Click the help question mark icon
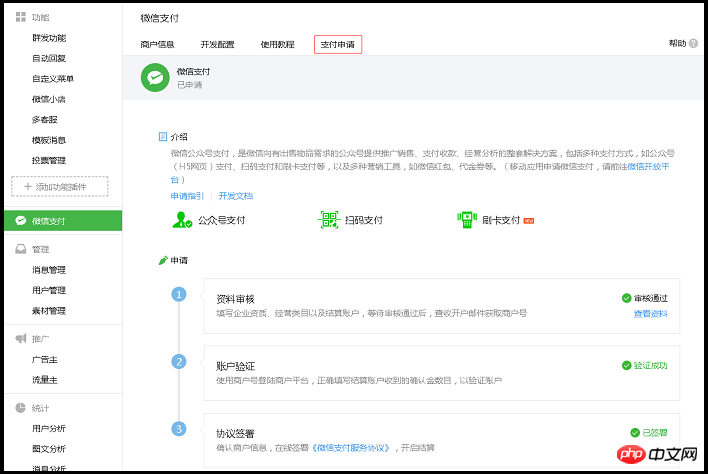Screen dimensions: 708x474 [x=694, y=43]
